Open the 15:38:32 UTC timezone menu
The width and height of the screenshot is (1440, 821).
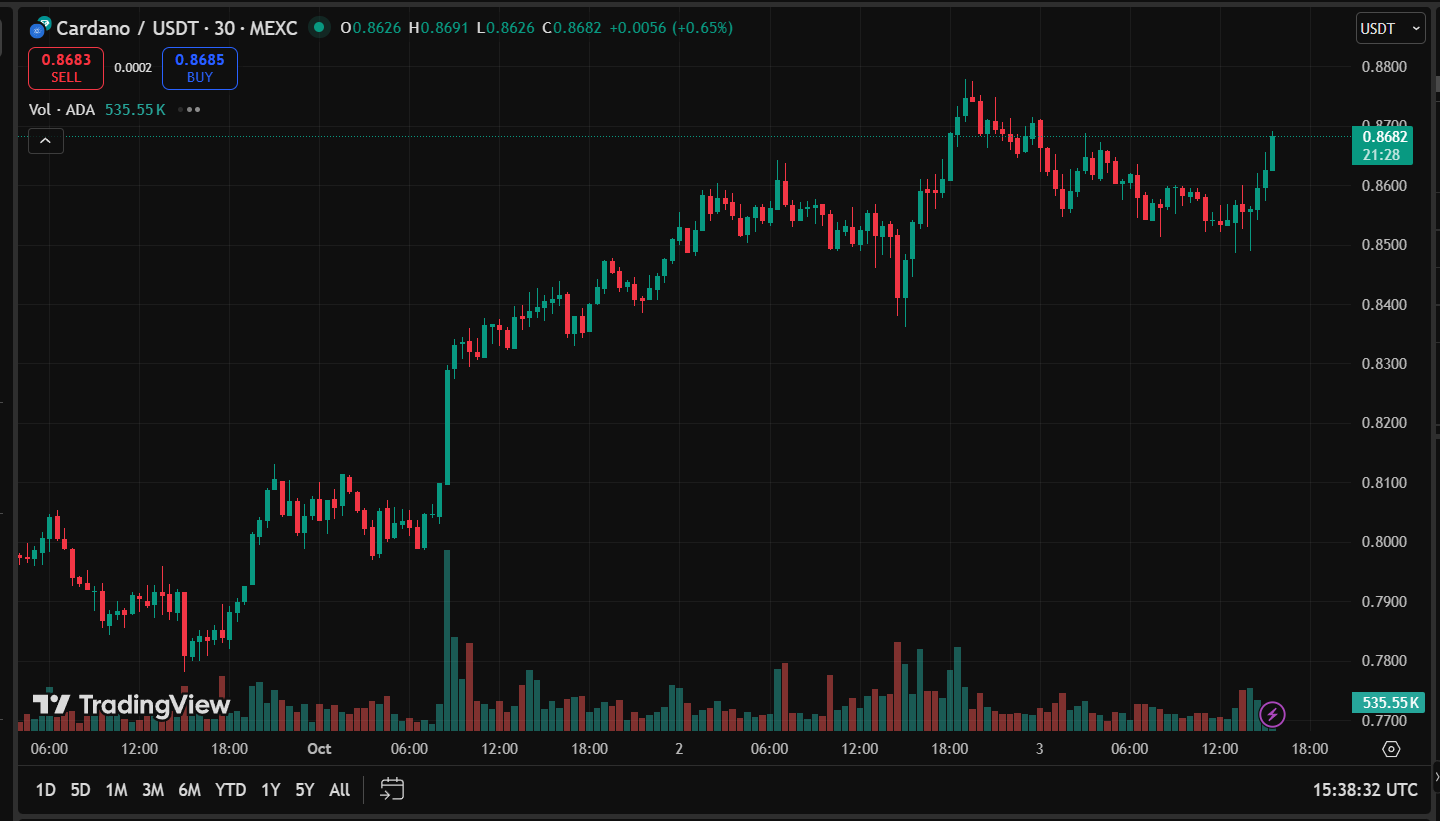click(1365, 790)
